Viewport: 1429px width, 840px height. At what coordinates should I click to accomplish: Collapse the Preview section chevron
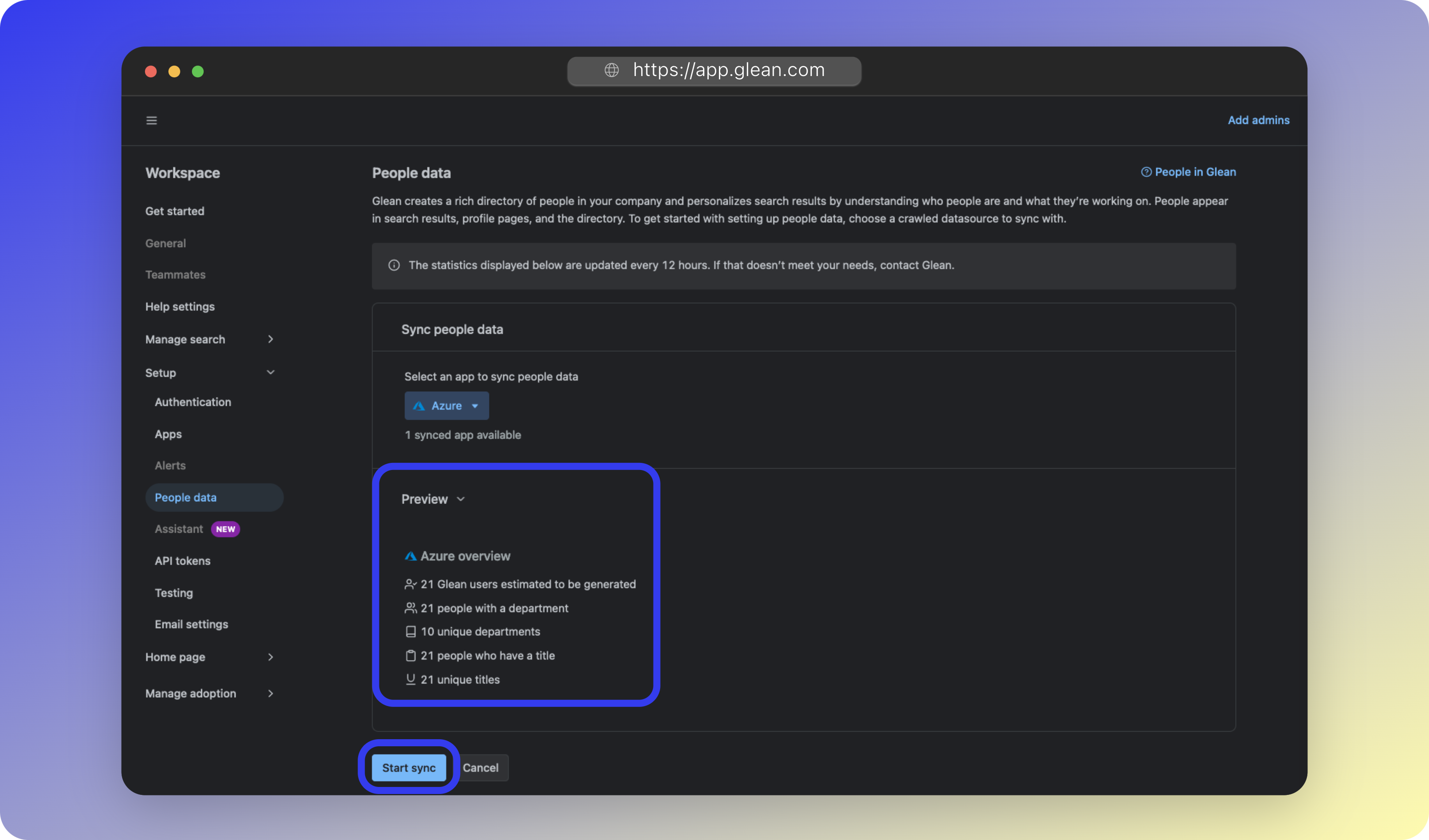[460, 499]
